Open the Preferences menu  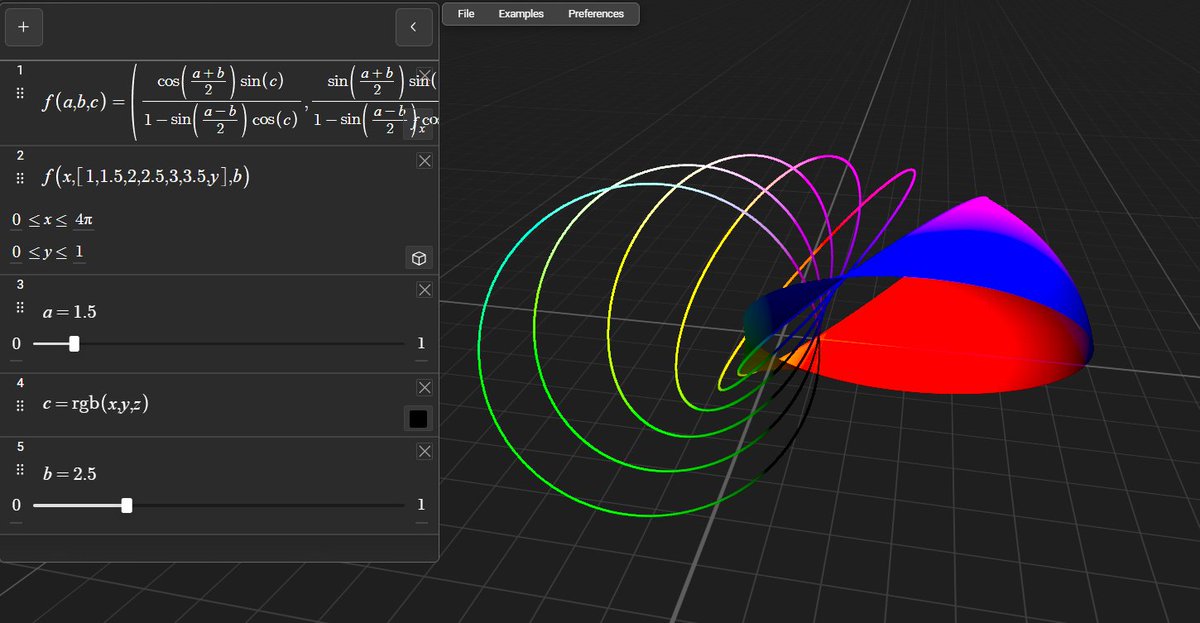[x=596, y=14]
